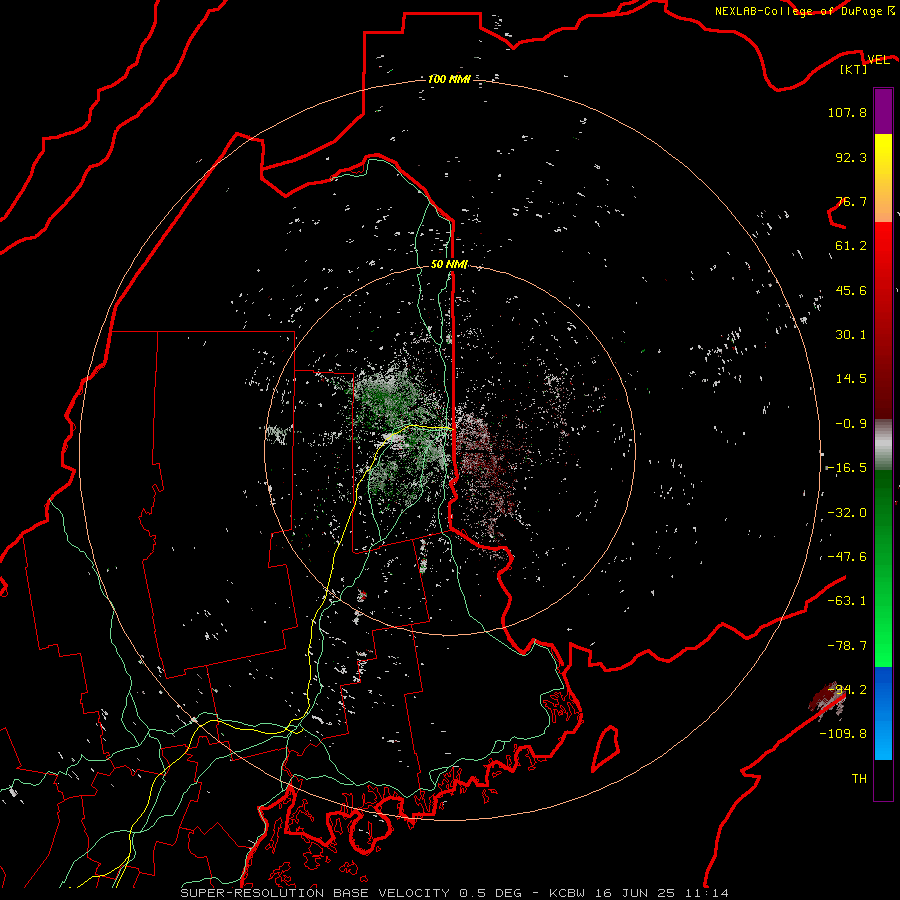Viewport: 900px width, 900px height.
Task: Click the TH label beside the scale
Action: pos(859,779)
